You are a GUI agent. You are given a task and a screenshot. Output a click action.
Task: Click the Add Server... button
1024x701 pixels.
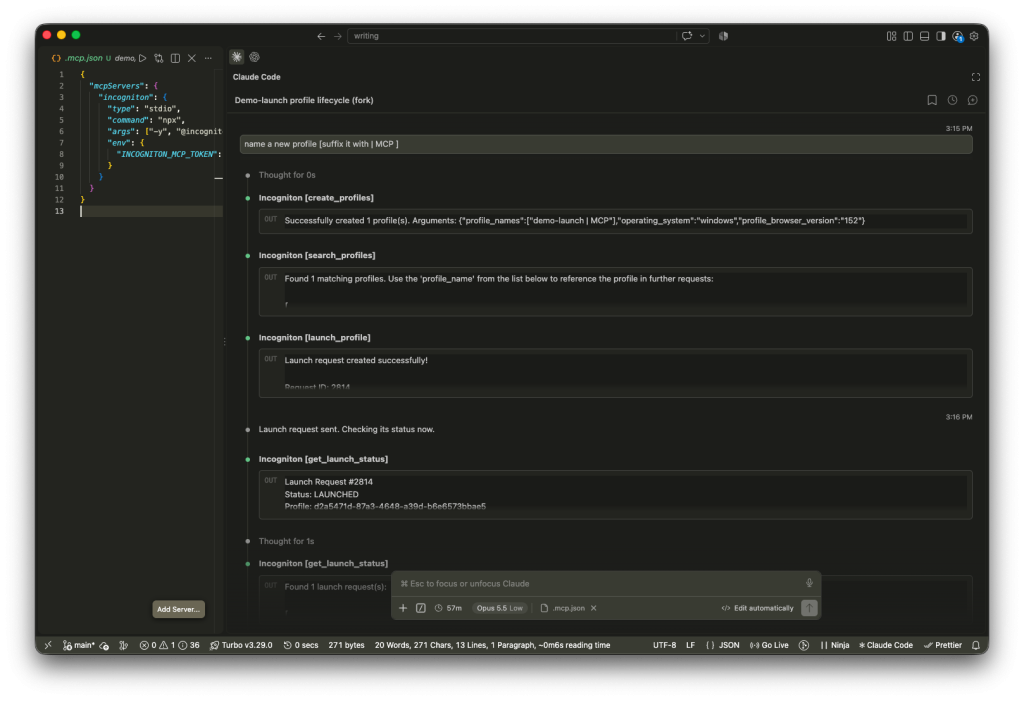178,610
